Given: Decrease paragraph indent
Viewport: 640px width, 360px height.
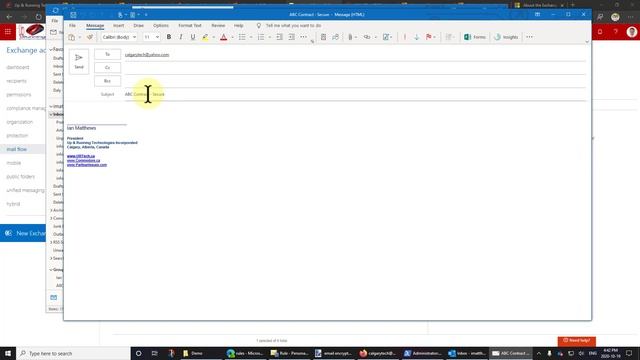Looking at the screenshot, I should tap(280, 37).
